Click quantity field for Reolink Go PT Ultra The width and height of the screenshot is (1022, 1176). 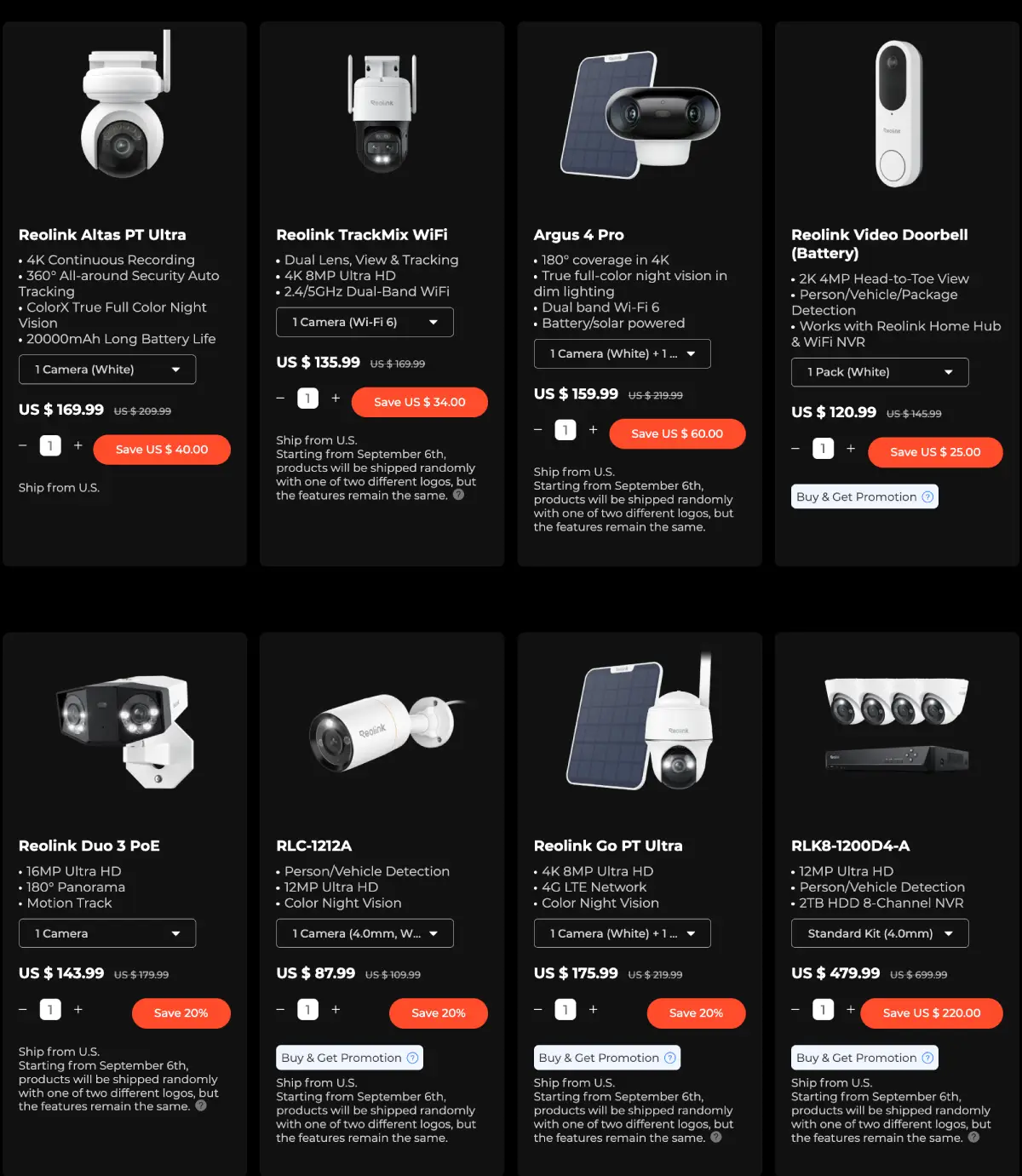coord(566,1009)
